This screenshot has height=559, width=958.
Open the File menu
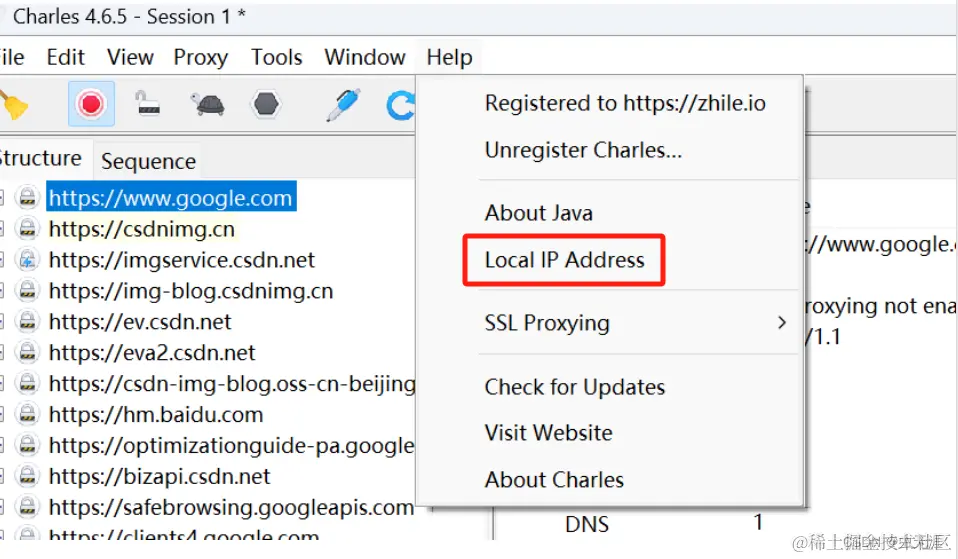tap(11, 57)
